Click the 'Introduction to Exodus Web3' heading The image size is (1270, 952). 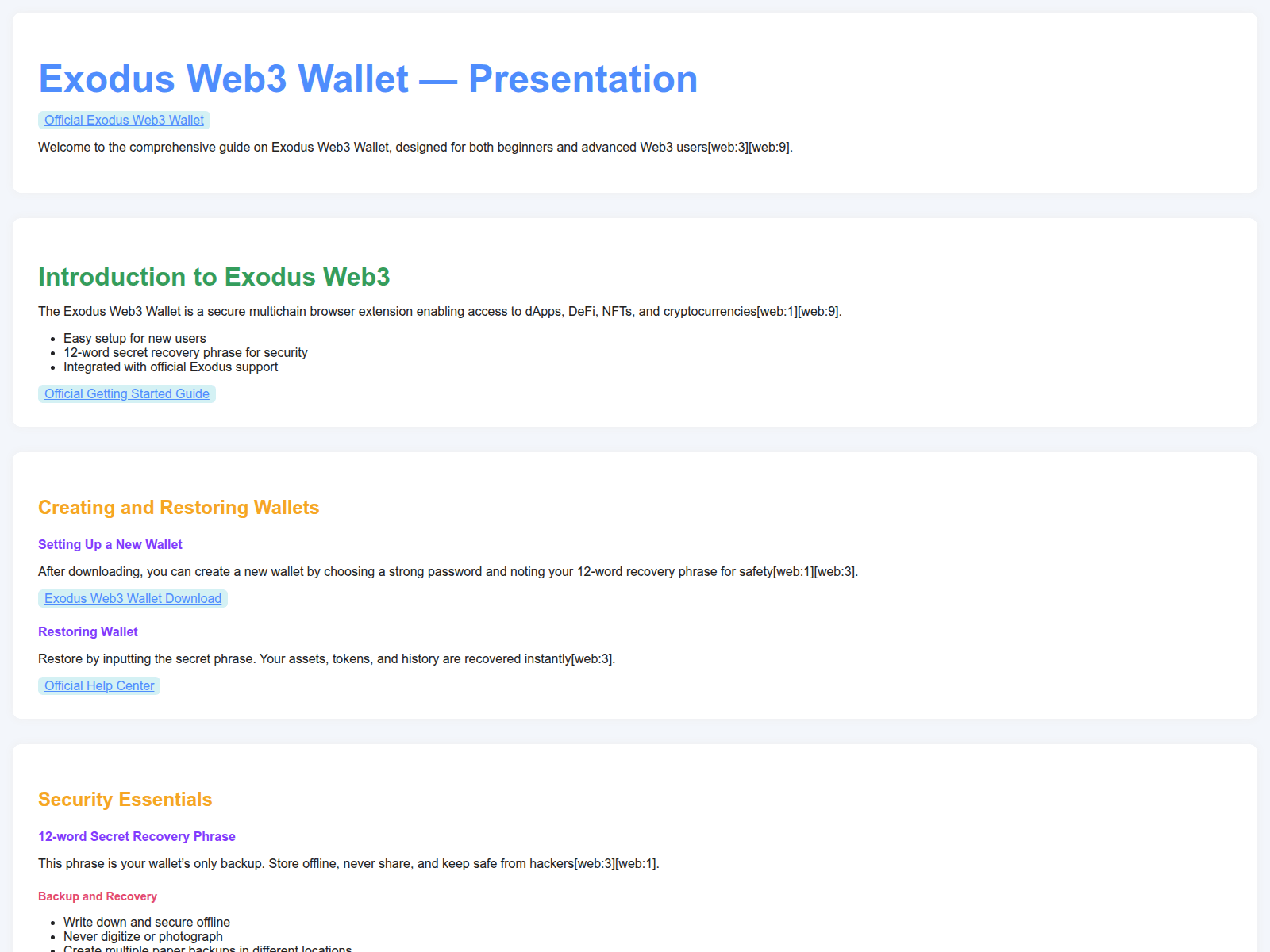coord(214,277)
